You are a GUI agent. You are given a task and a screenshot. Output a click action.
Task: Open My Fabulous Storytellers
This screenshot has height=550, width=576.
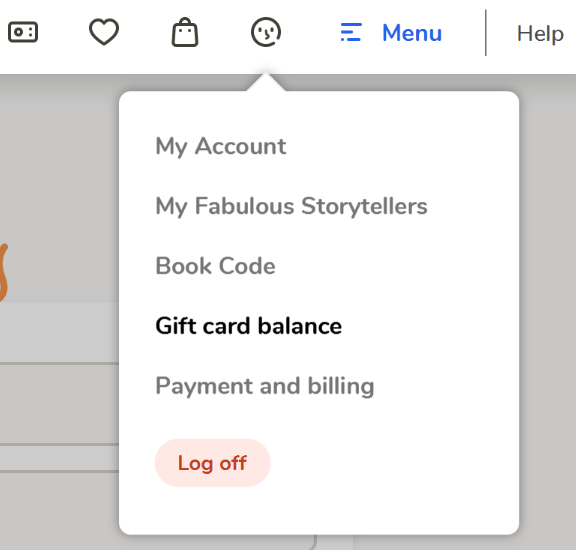291,206
